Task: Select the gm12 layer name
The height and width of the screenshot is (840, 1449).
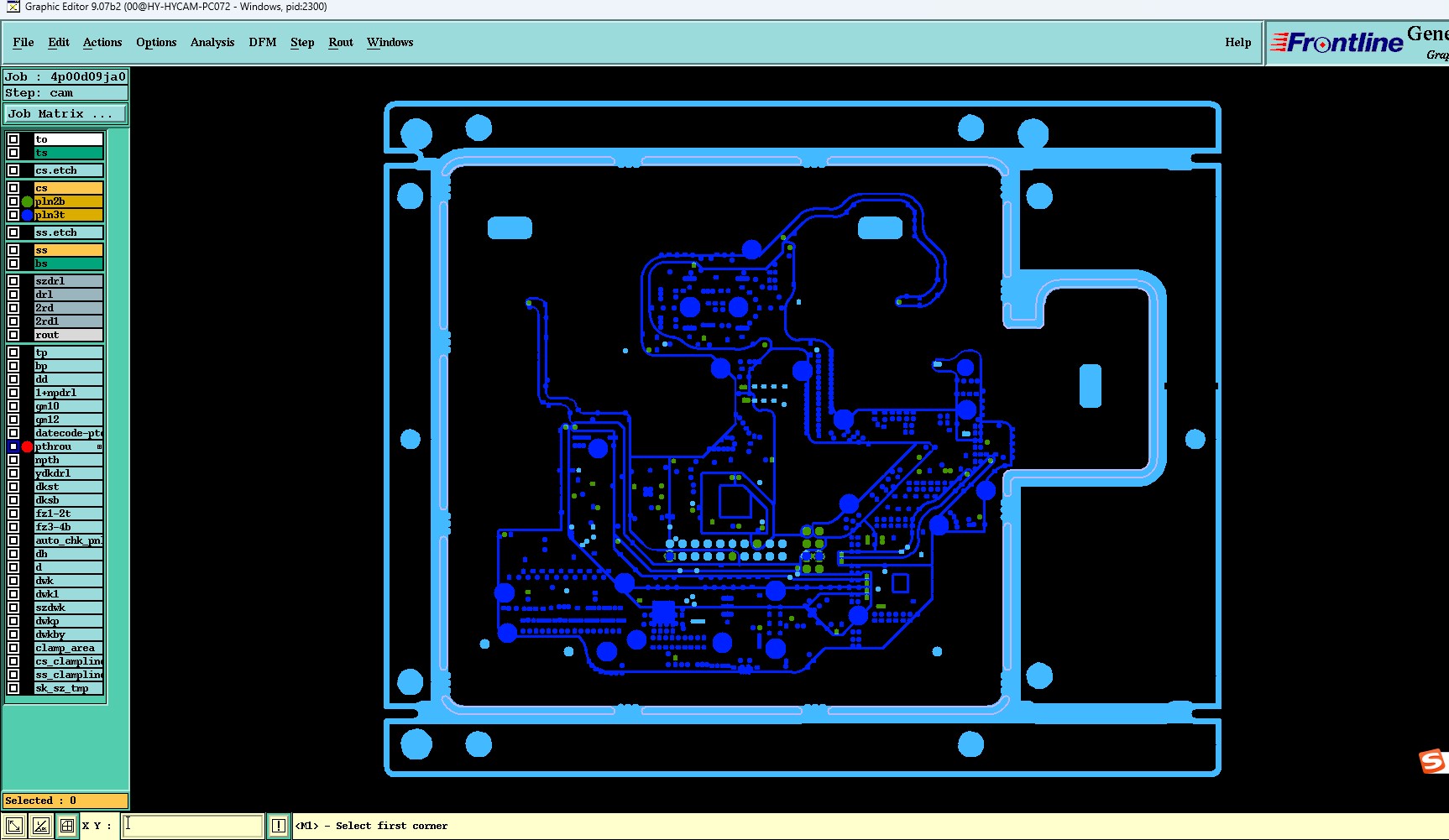Action: [69, 420]
